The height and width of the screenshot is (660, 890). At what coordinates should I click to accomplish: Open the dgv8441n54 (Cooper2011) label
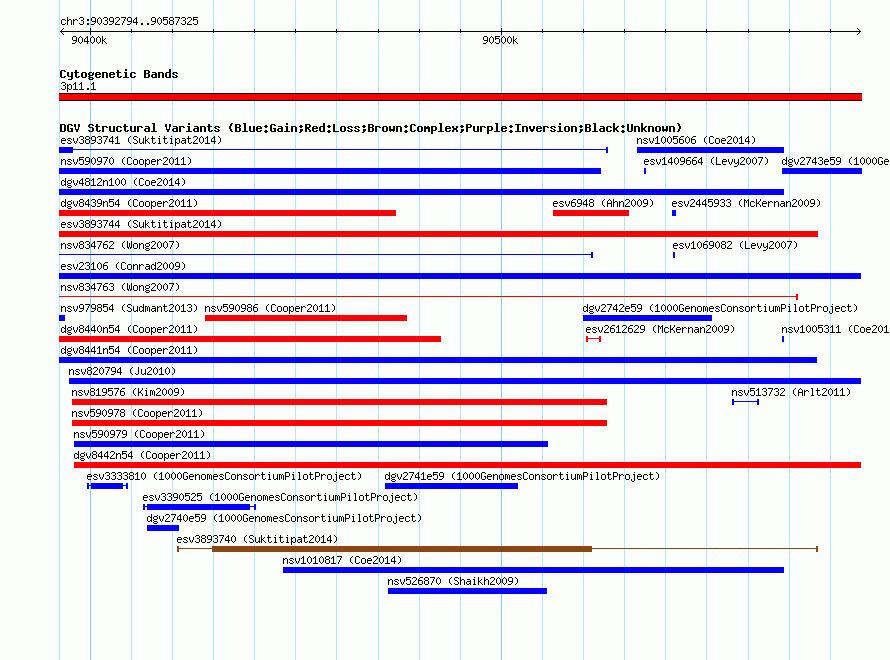point(129,350)
